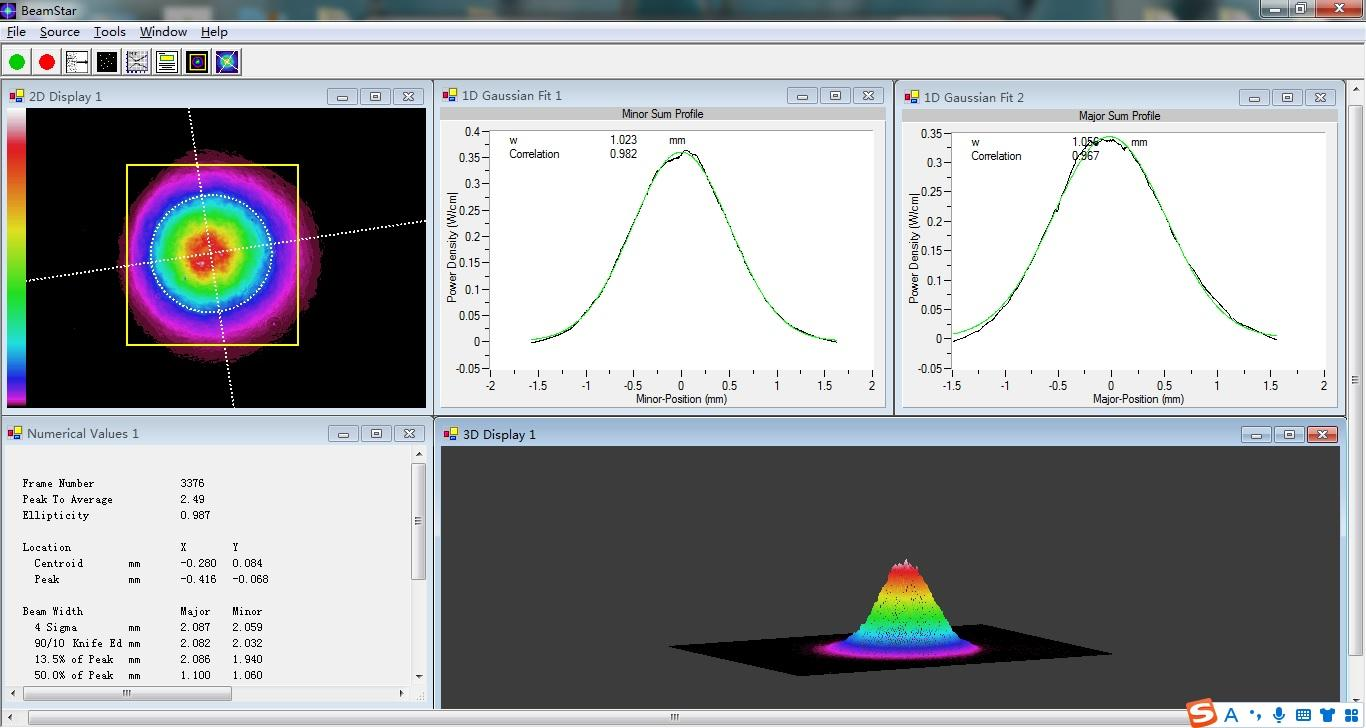
Task: Click the Sogou input method S logo
Action: [1202, 713]
